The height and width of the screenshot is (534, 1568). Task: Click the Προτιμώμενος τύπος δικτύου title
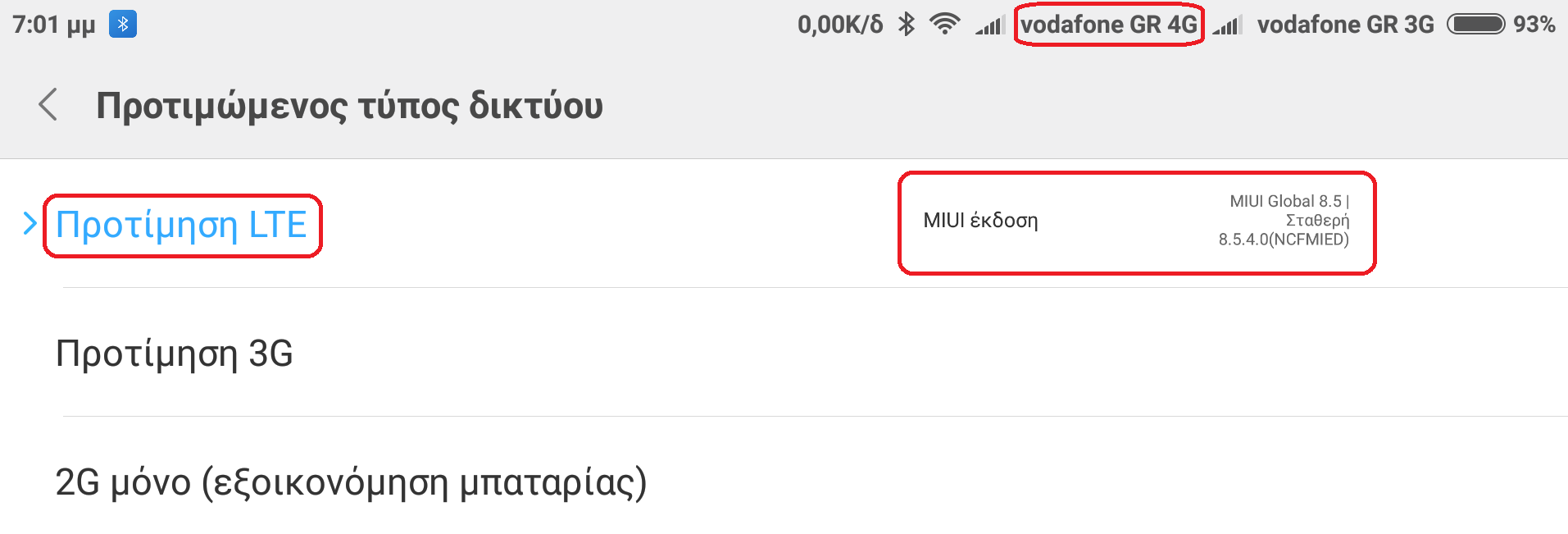click(349, 106)
